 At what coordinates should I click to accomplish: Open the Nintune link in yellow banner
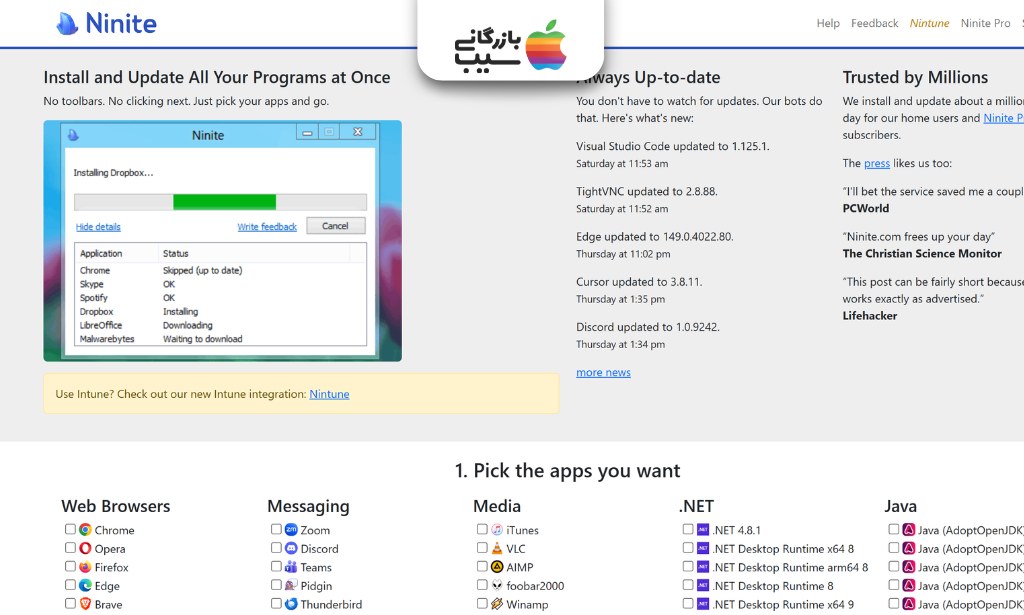(x=329, y=394)
